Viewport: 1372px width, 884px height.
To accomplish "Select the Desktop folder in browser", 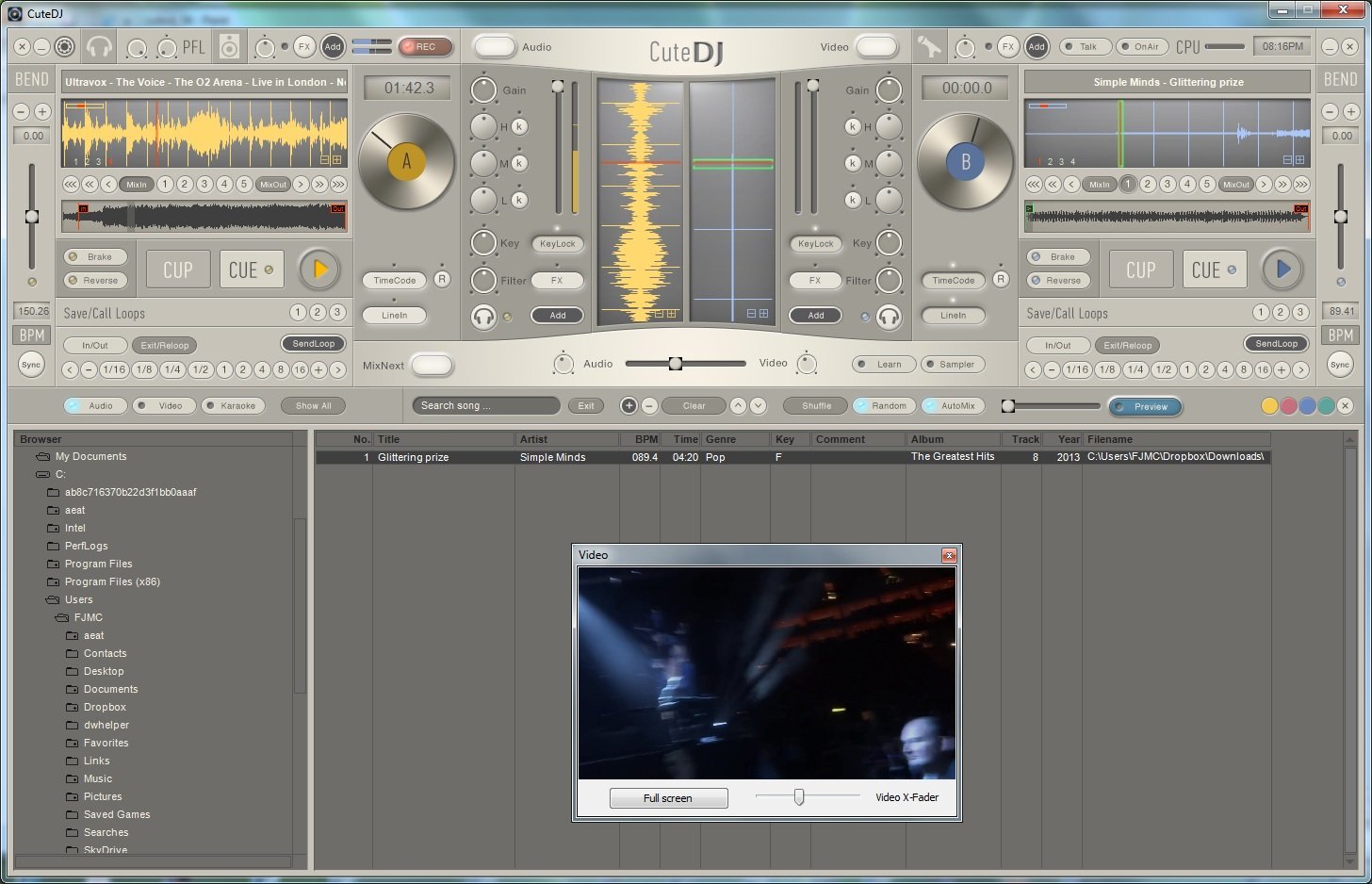I will [104, 671].
